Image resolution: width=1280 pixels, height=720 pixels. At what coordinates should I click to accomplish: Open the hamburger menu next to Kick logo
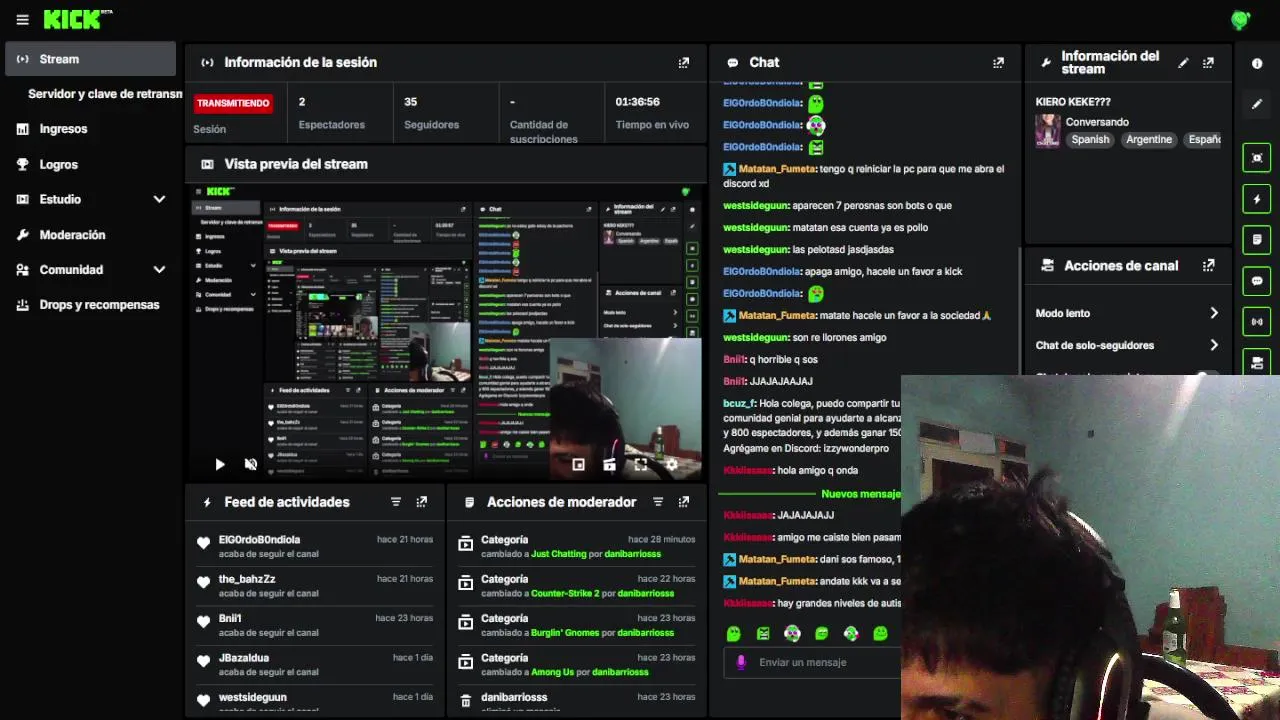click(22, 20)
